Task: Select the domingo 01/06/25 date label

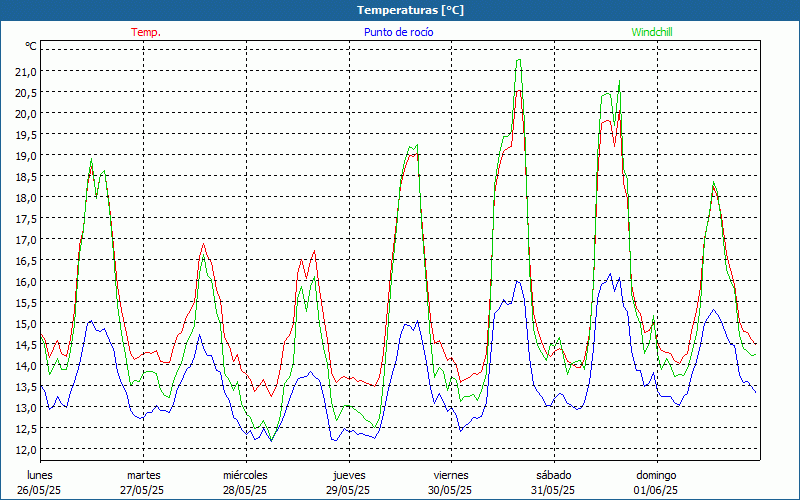Action: [656, 482]
